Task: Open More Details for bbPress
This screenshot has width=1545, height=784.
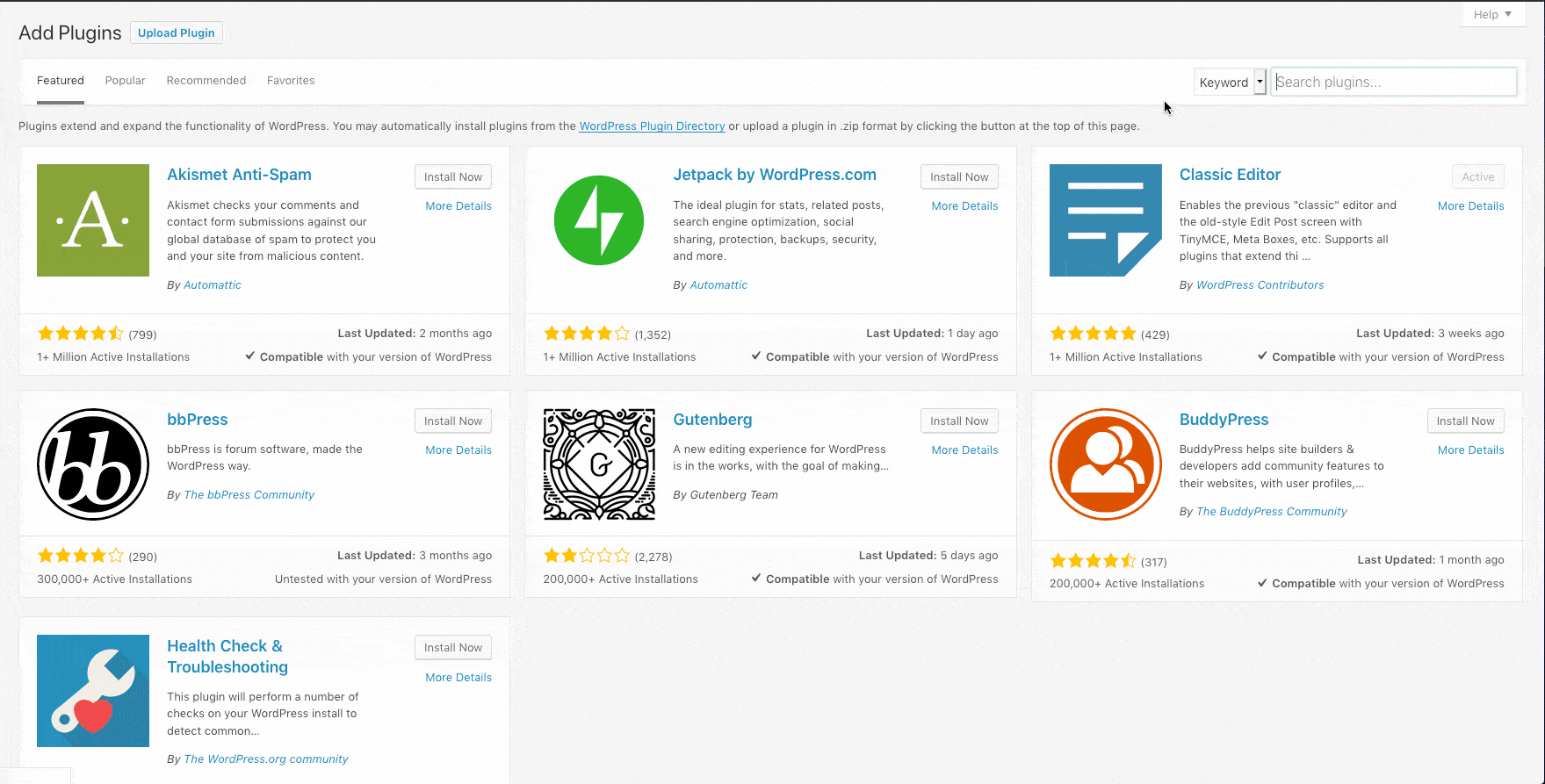Action: (x=458, y=450)
